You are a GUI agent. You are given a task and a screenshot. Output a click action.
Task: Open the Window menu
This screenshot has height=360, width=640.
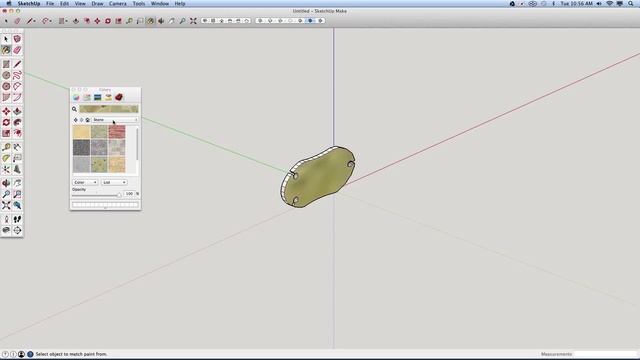click(x=160, y=4)
